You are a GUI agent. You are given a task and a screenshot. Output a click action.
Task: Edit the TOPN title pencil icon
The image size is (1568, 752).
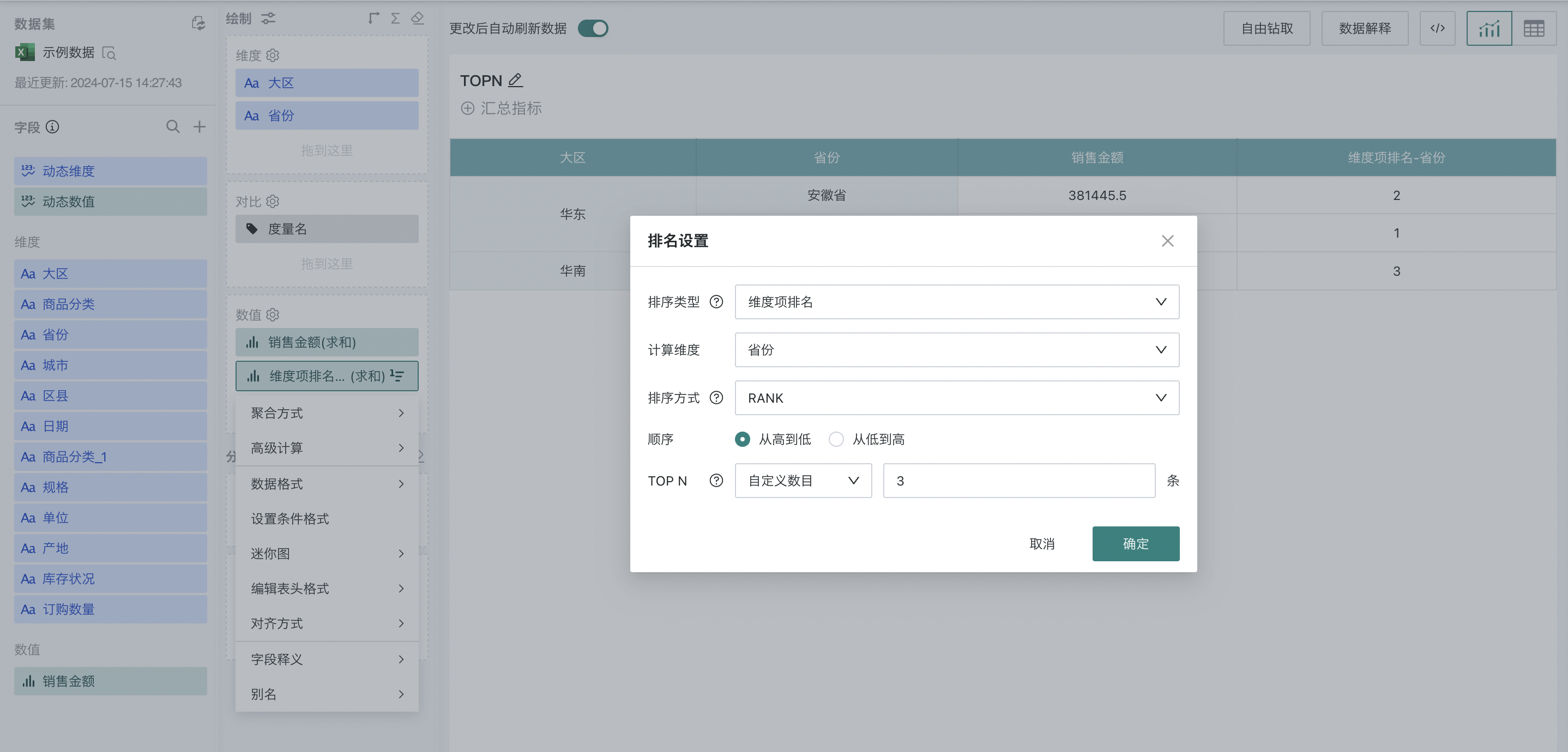[x=516, y=80]
